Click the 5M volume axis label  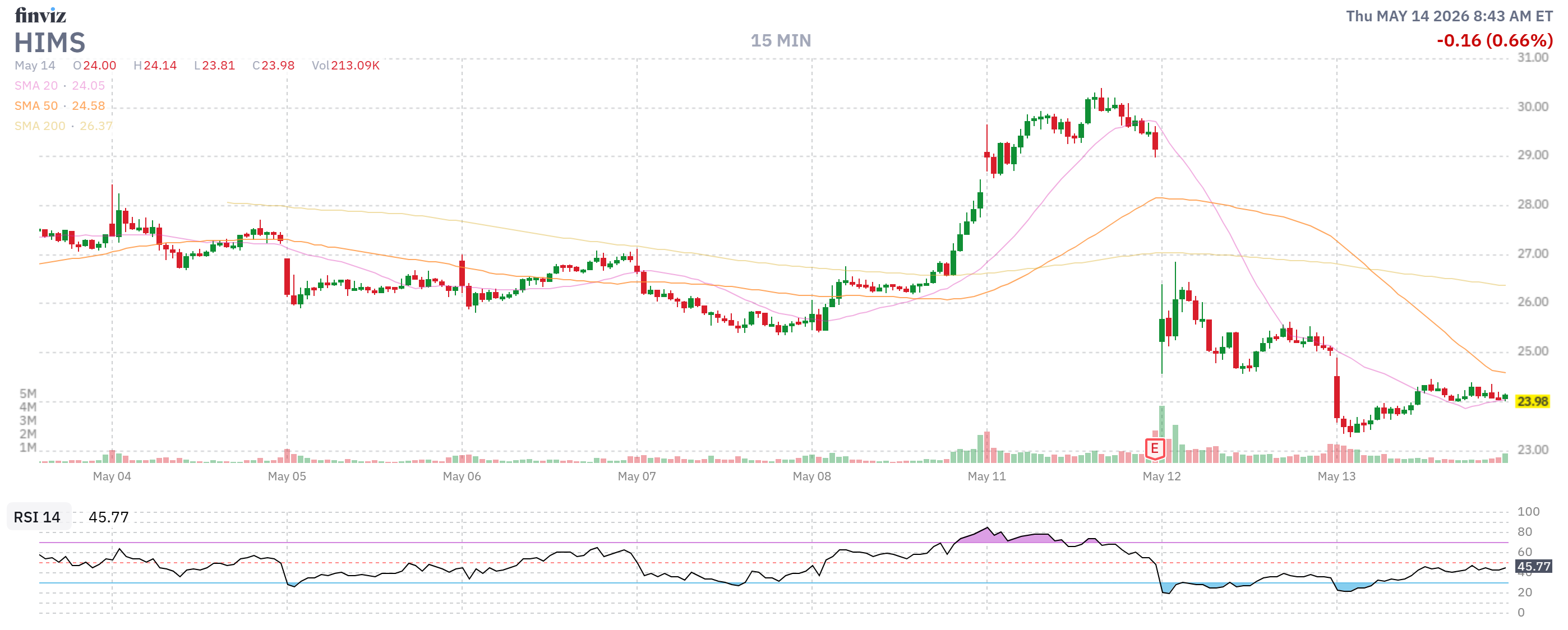[x=28, y=393]
